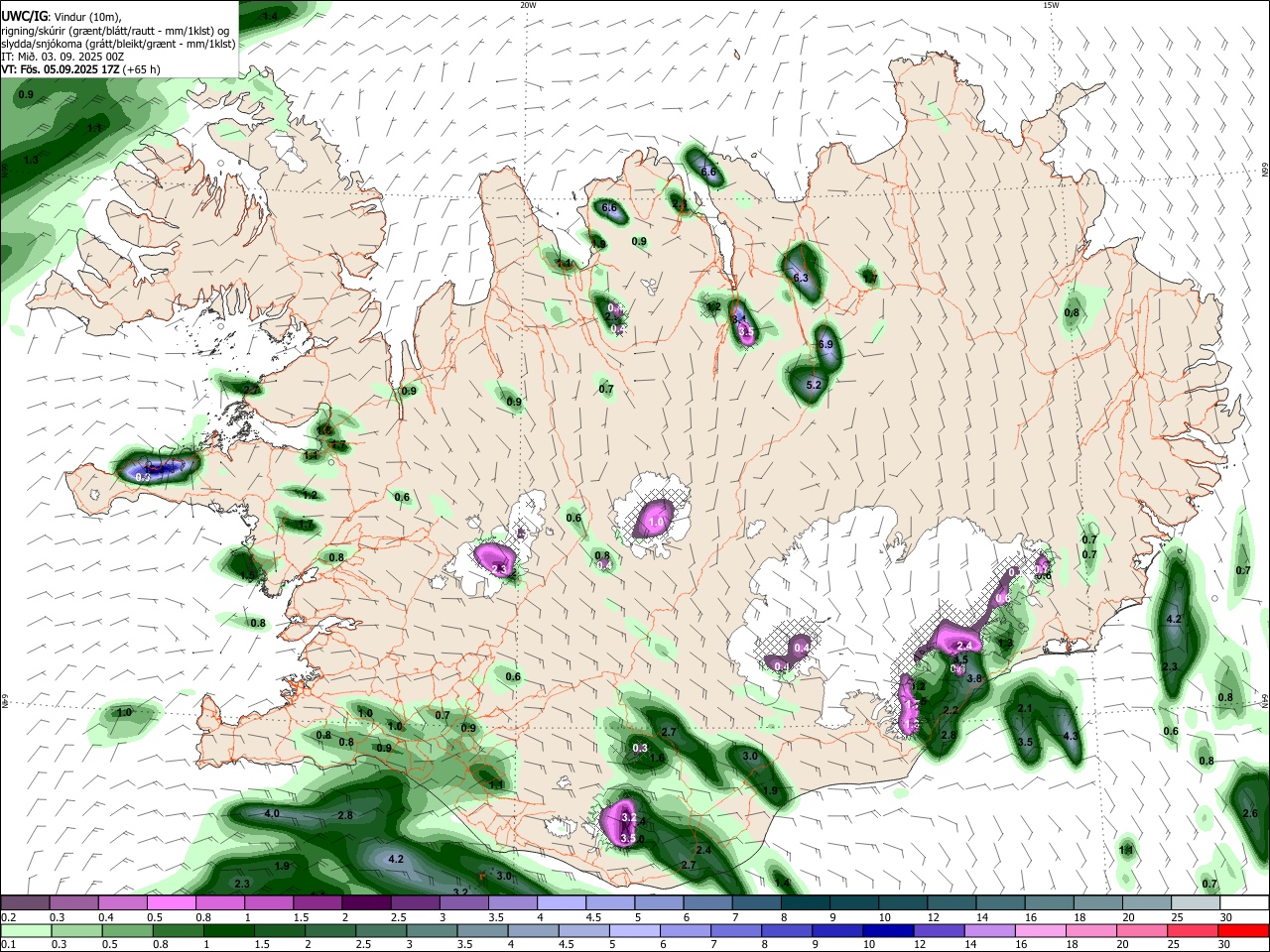Select the pale grey snow swatch between 25 and 30
The height and width of the screenshot is (952, 1270).
(1195, 903)
